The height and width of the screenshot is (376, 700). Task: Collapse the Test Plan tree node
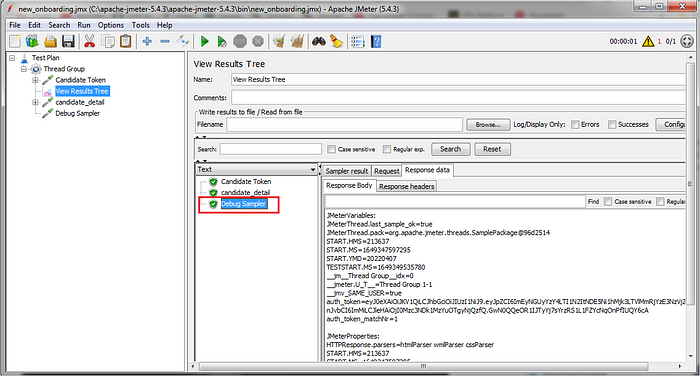point(12,58)
